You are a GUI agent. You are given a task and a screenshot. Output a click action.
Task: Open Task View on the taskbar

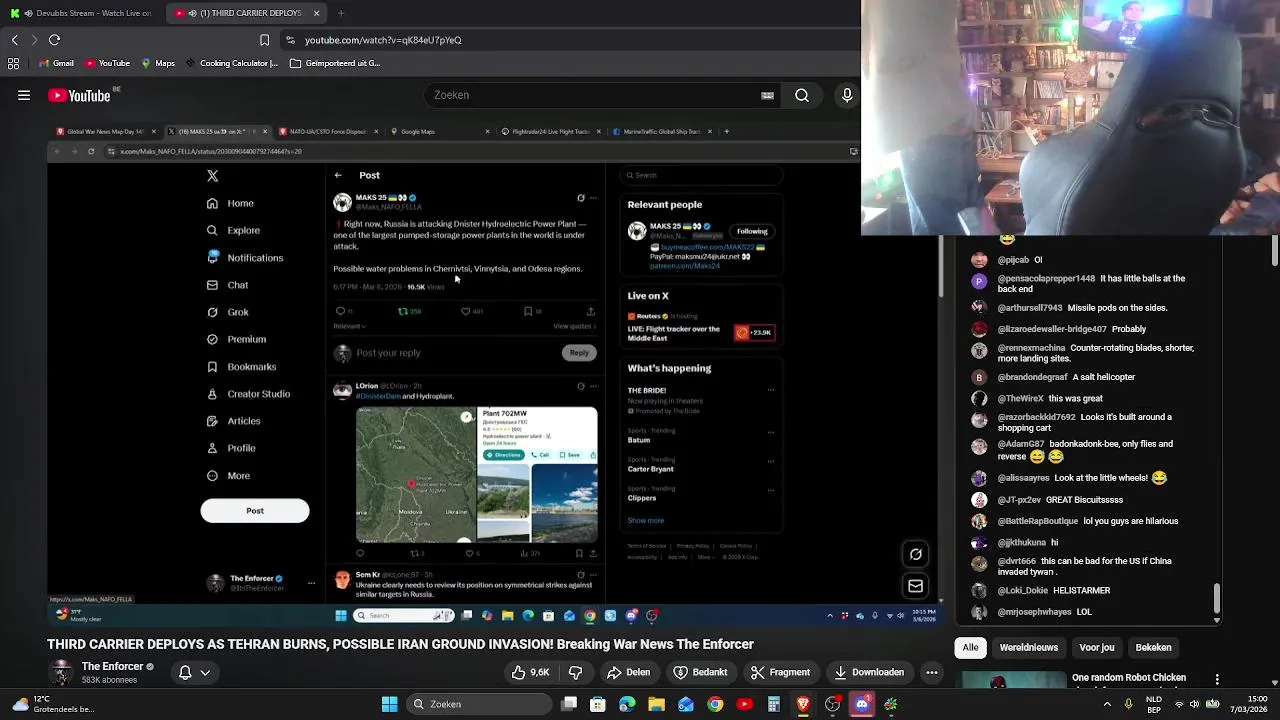point(569,704)
